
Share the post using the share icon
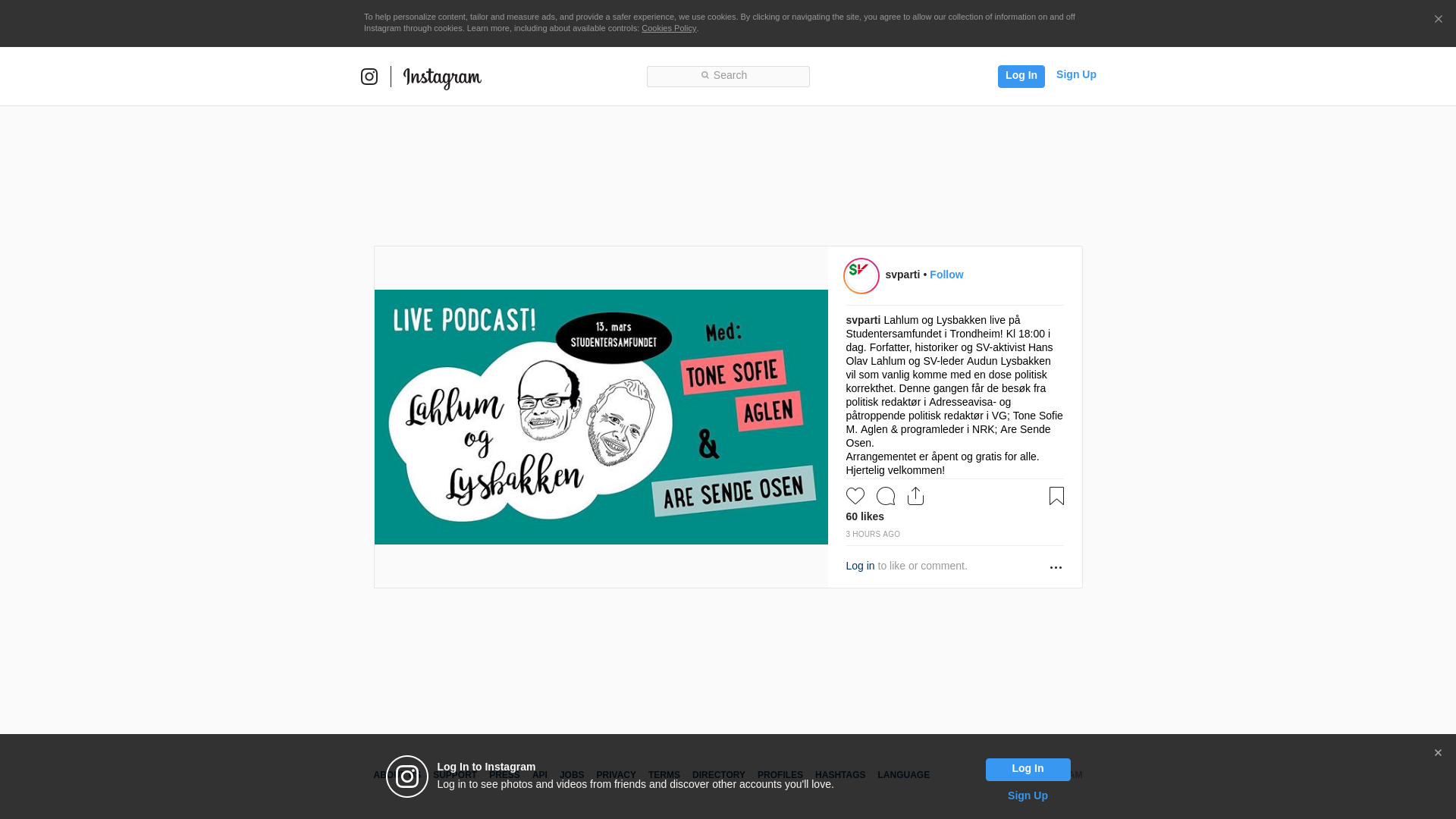(x=915, y=496)
